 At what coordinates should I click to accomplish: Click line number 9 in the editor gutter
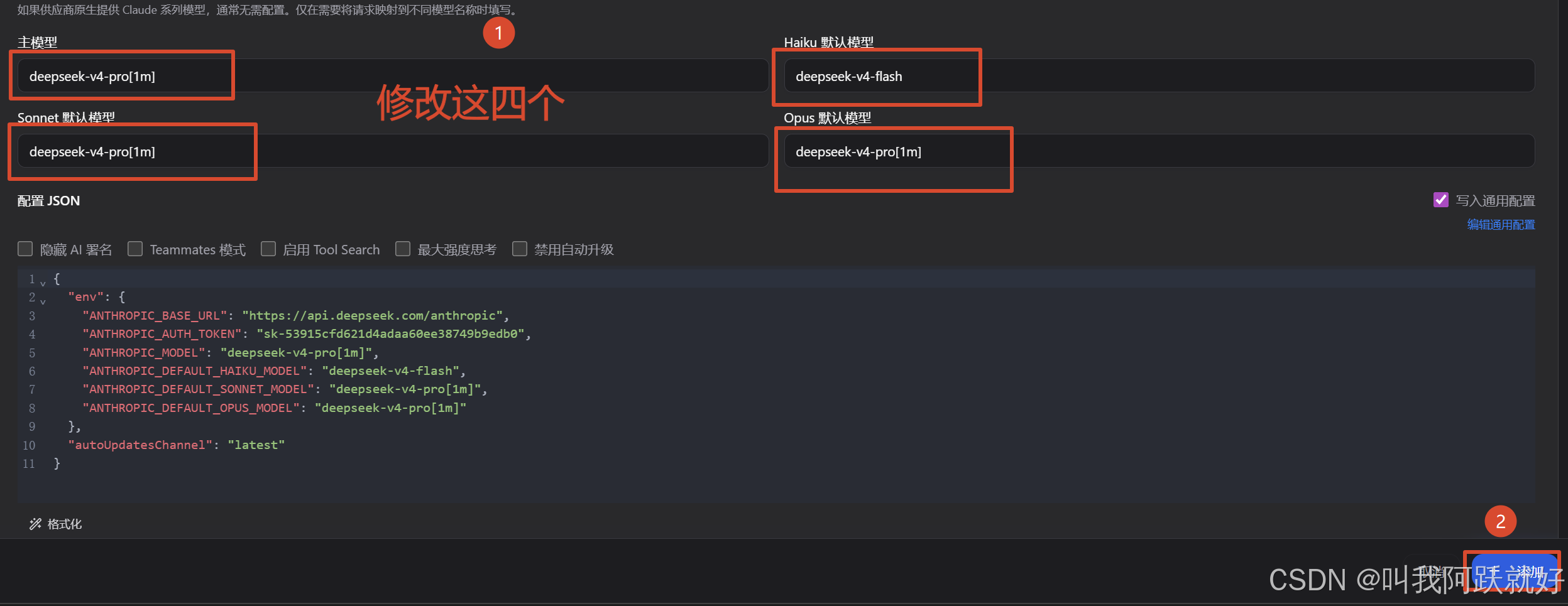(x=32, y=426)
